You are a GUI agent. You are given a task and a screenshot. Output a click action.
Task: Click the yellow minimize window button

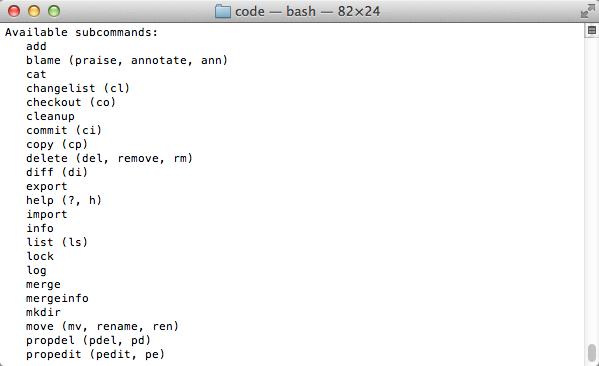click(34, 11)
